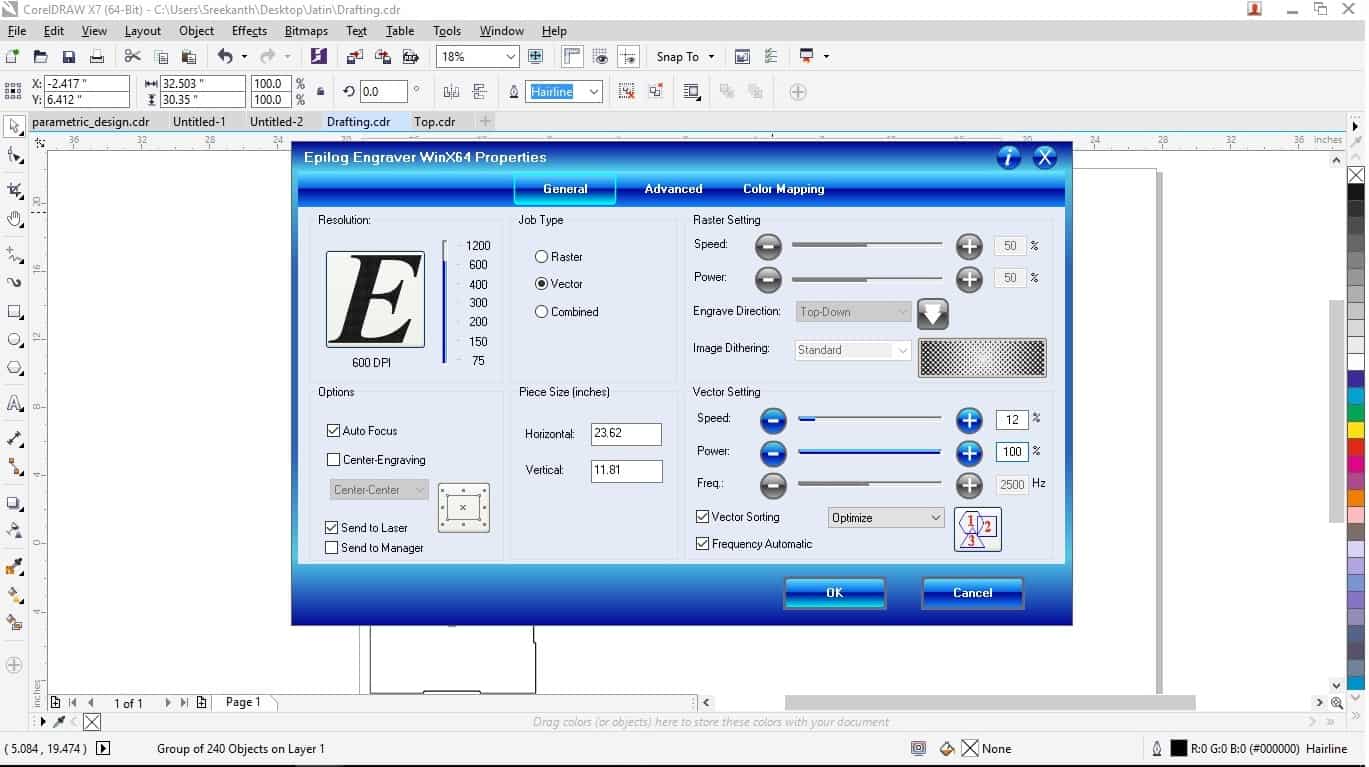The width and height of the screenshot is (1369, 767).
Task: Click the Horizontal piece size field
Action: (x=626, y=434)
